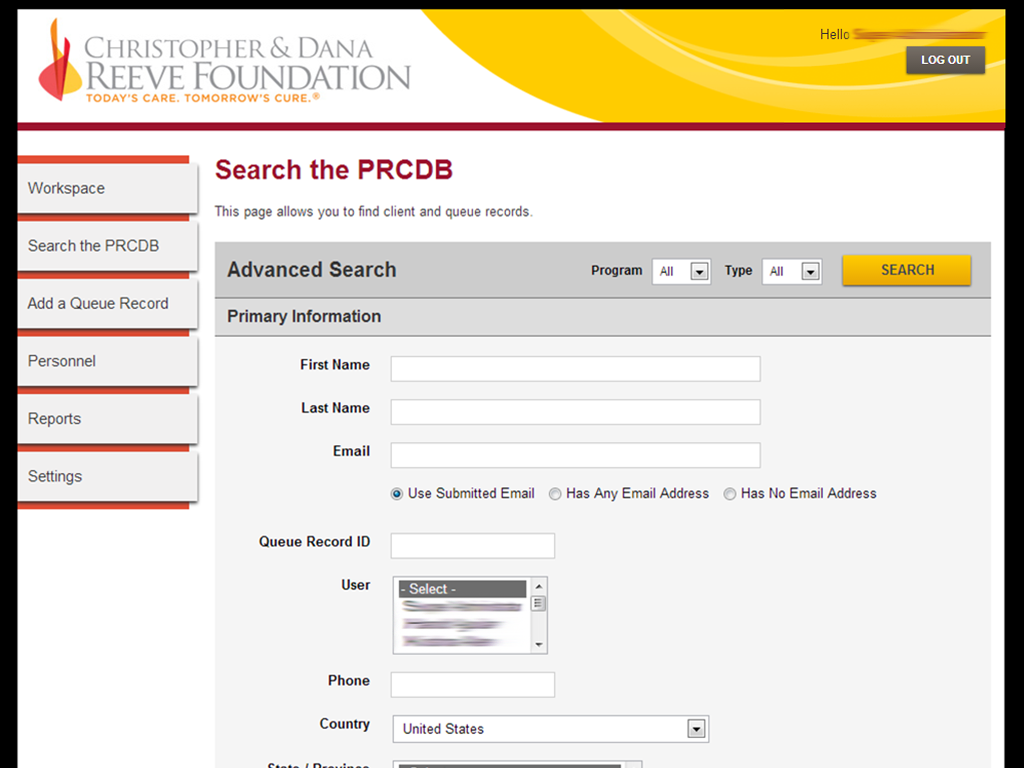Click the Email input box

click(575, 455)
